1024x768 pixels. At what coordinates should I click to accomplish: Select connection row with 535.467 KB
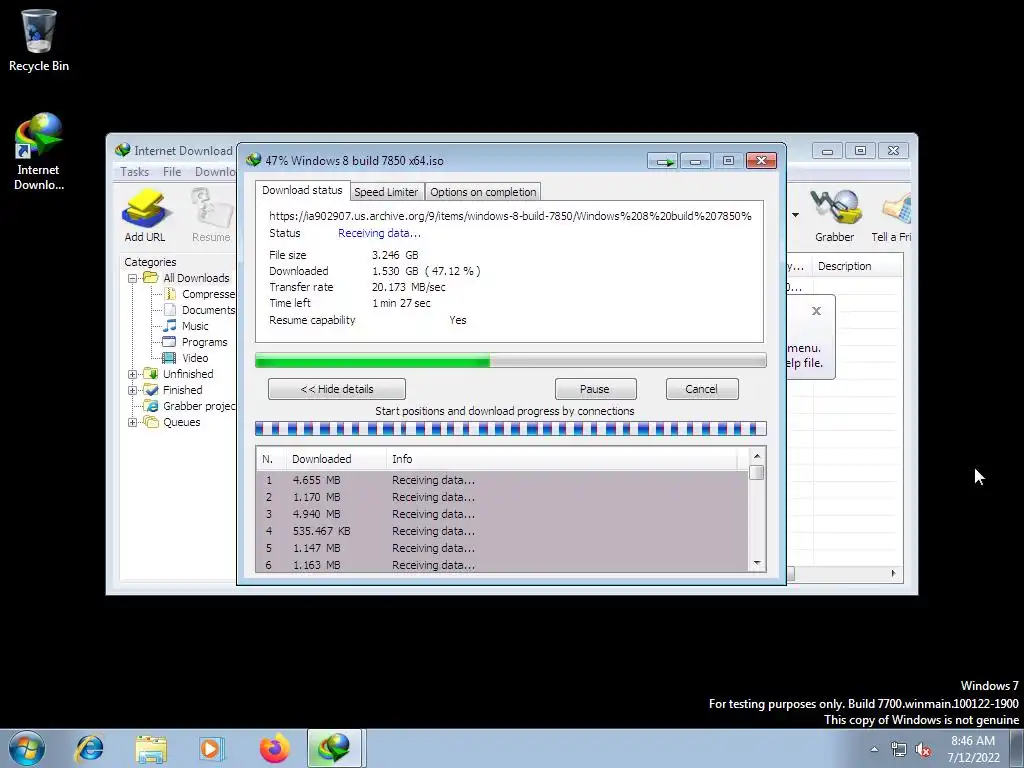tap(502, 531)
